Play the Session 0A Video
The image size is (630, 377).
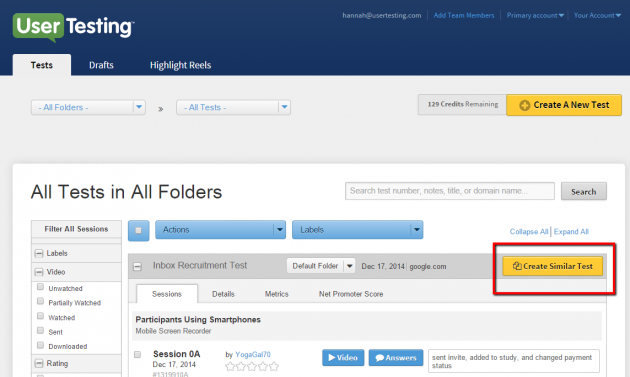pyautogui.click(x=343, y=358)
